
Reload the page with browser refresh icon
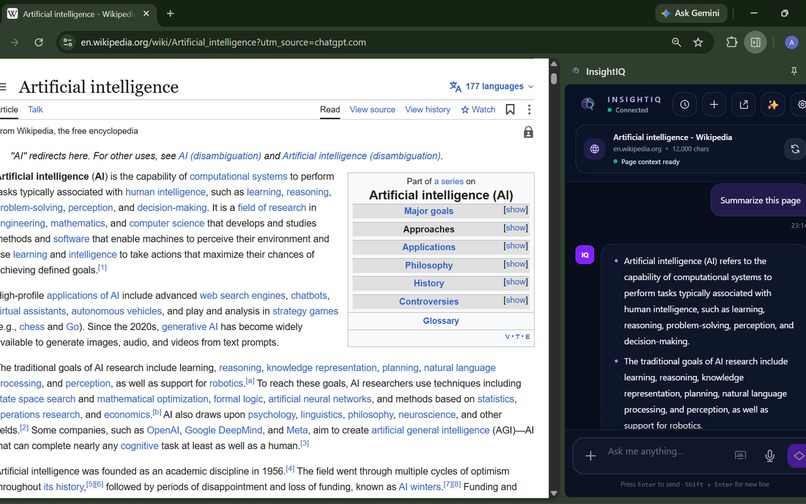tap(39, 42)
